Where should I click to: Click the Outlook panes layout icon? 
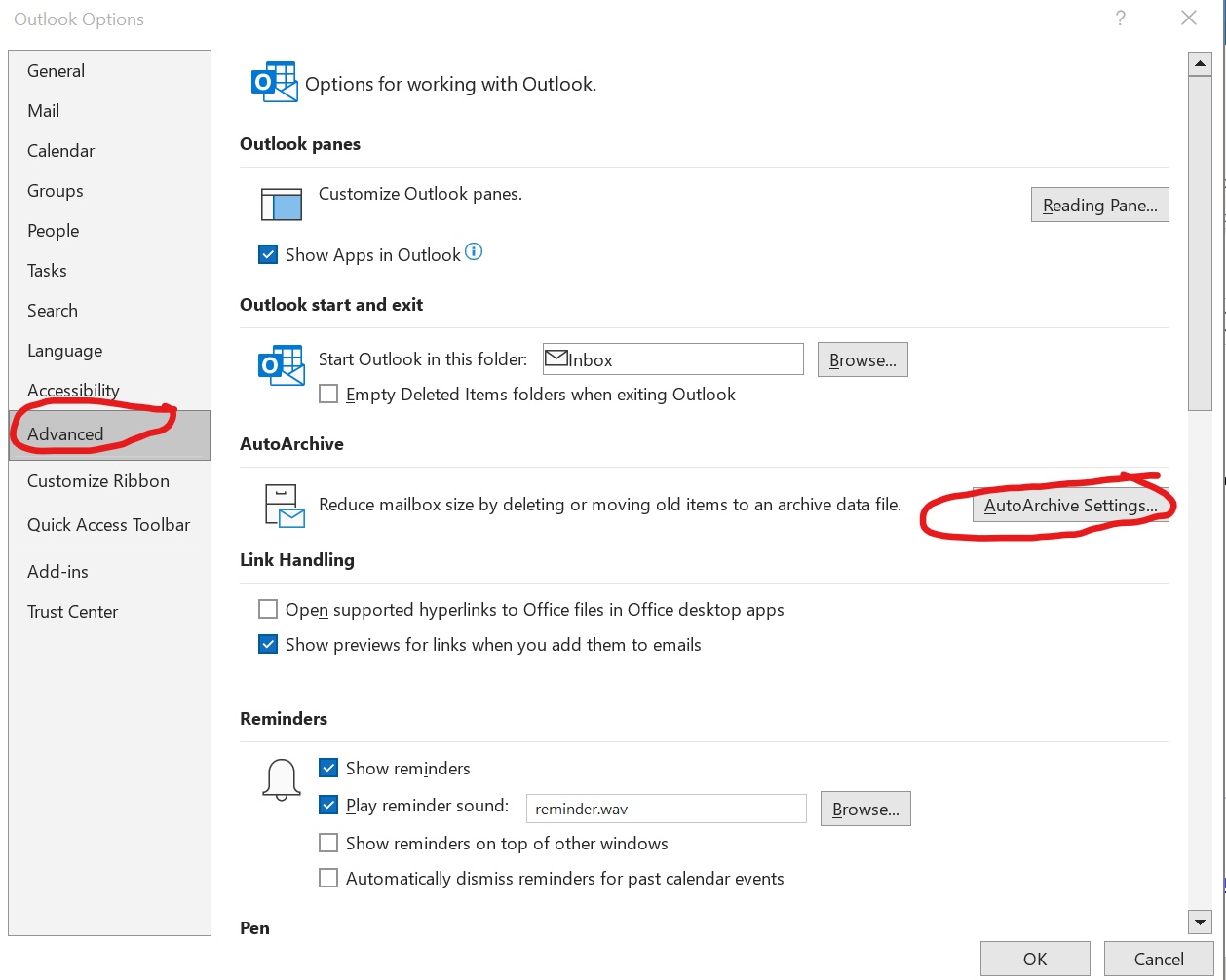tap(282, 204)
